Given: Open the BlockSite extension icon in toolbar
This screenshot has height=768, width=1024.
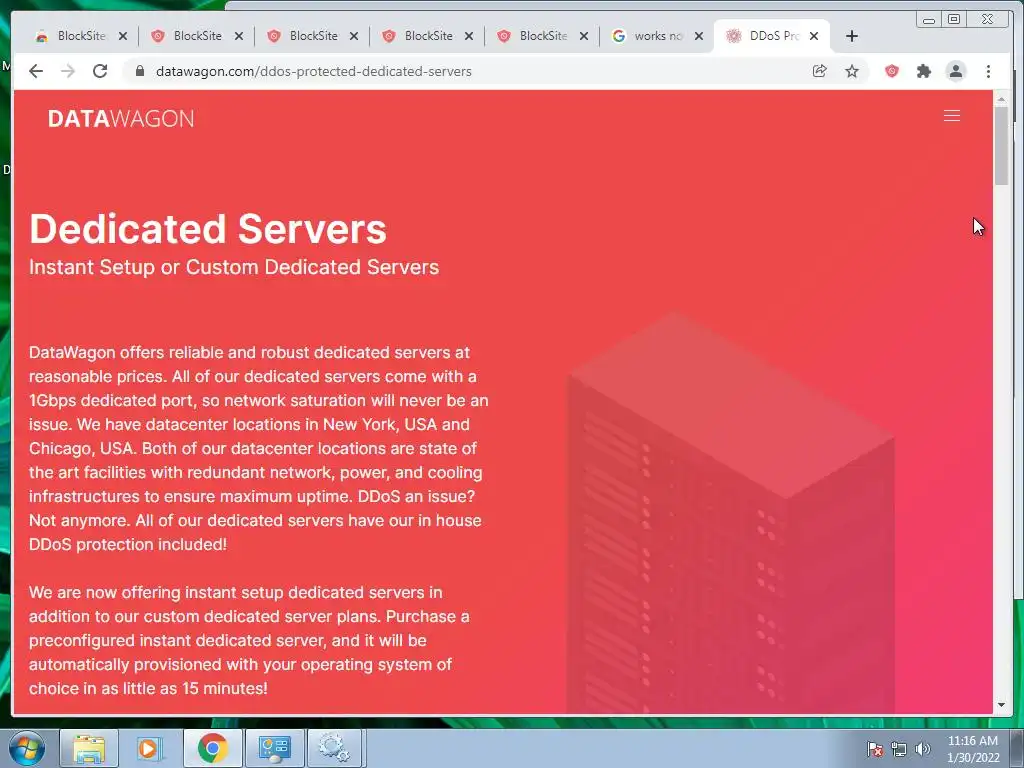Looking at the screenshot, I should pyautogui.click(x=891, y=71).
